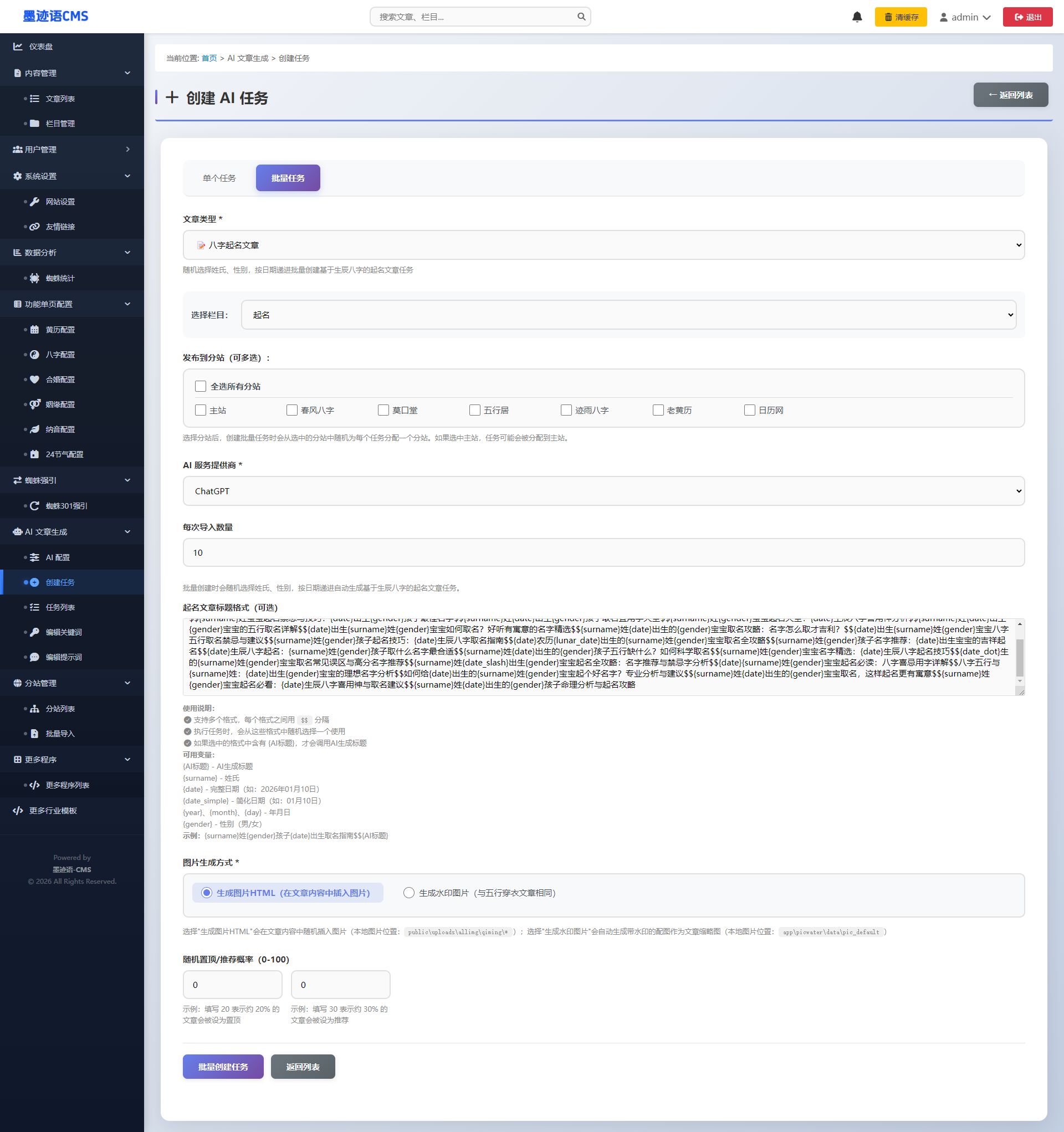Open the article type dropdown
Viewport: 1064px width, 1132px height.
603,245
